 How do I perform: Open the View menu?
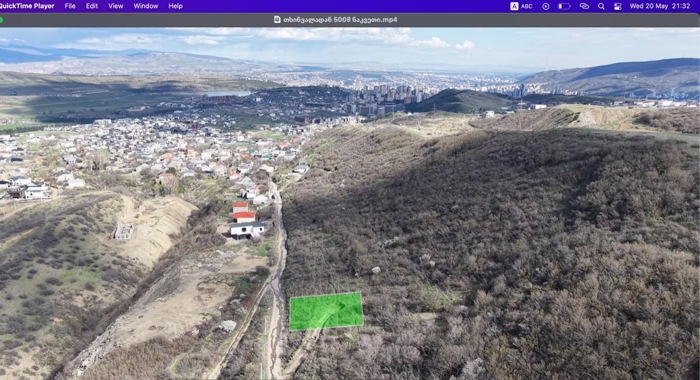click(x=116, y=6)
